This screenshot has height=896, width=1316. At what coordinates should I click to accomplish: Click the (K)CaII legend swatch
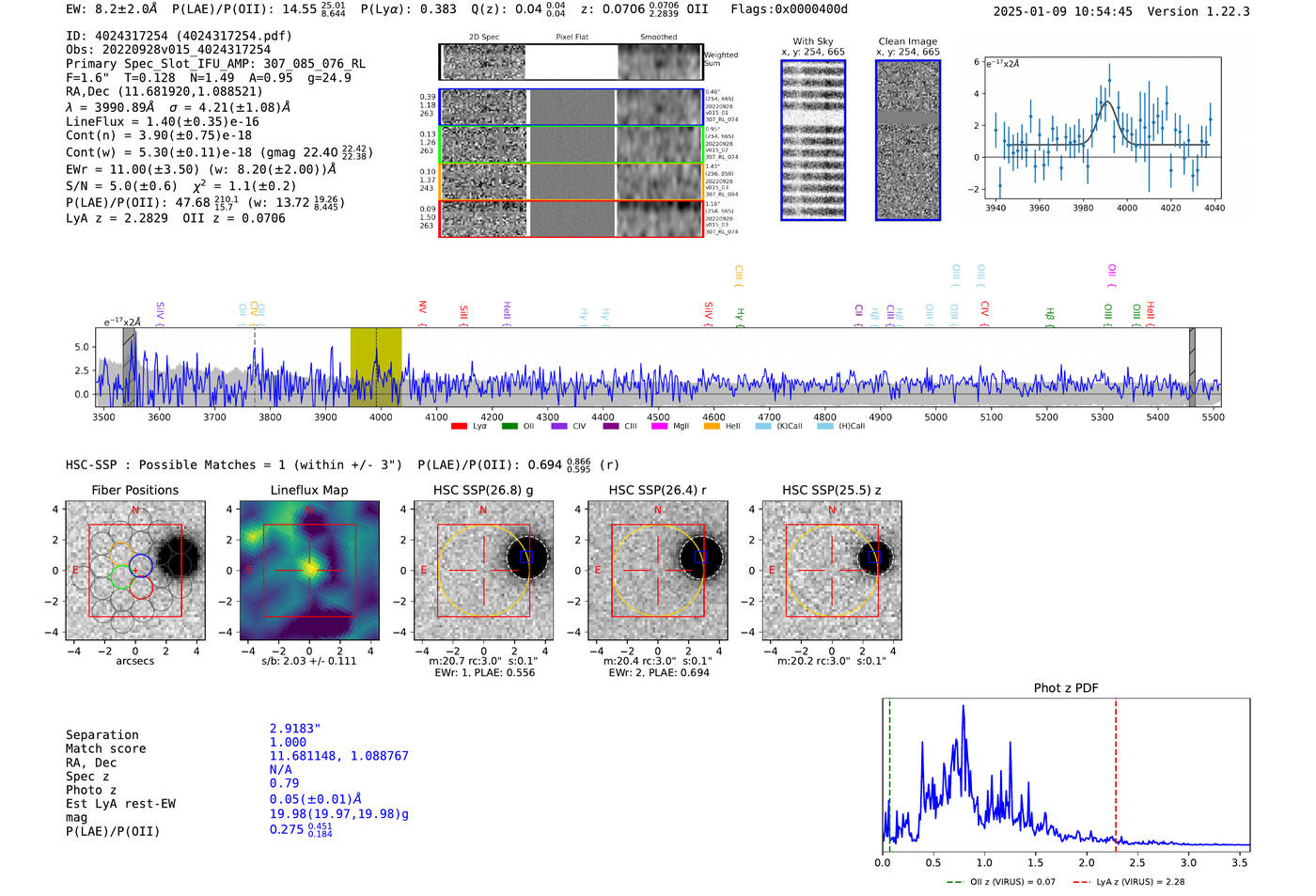tap(763, 426)
